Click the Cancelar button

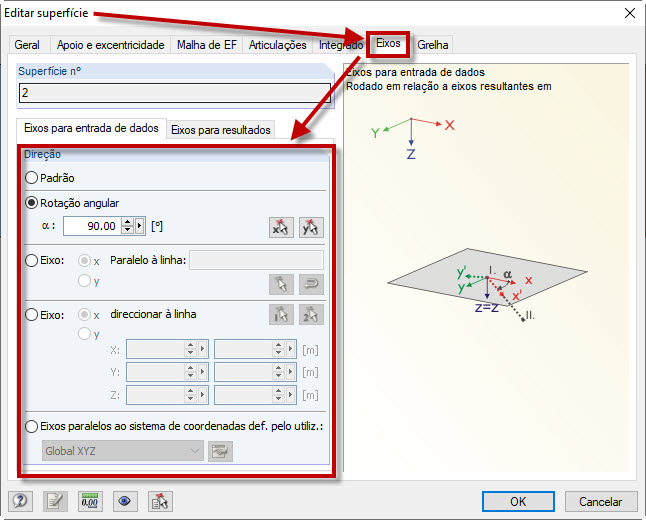click(600, 501)
